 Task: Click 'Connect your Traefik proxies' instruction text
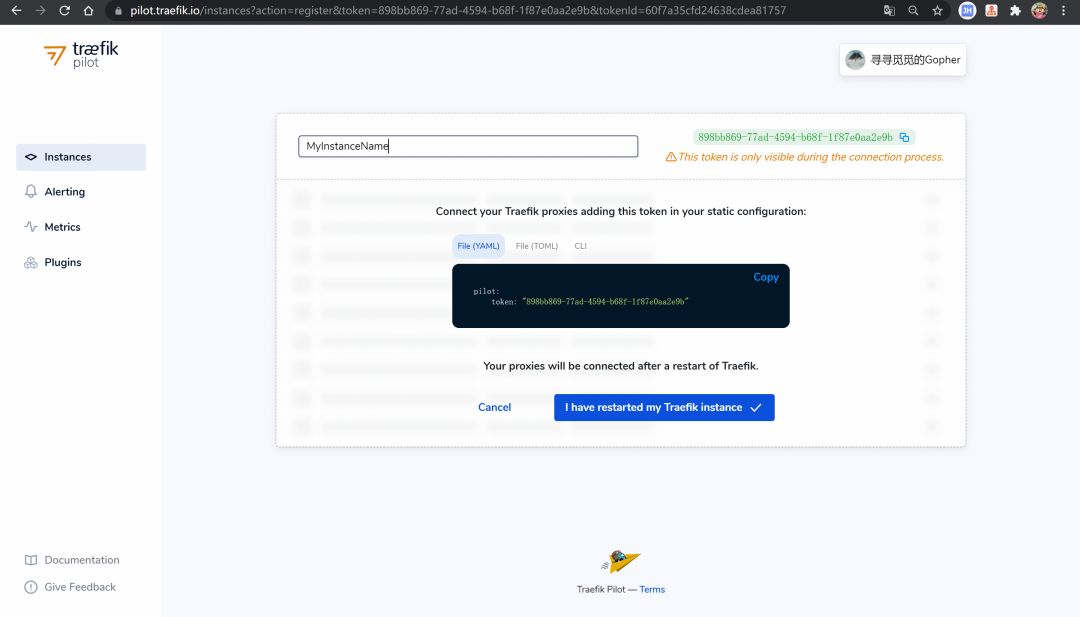[621, 211]
